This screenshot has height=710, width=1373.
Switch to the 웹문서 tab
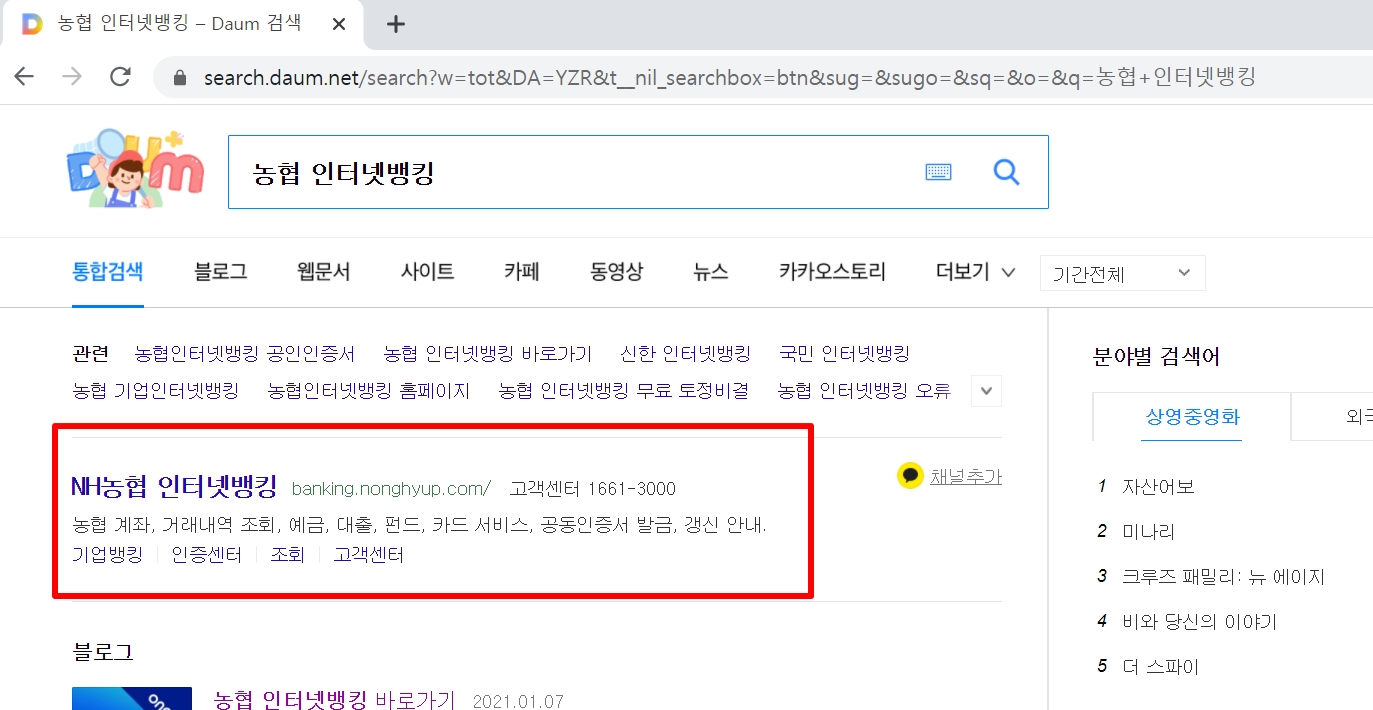[x=324, y=271]
